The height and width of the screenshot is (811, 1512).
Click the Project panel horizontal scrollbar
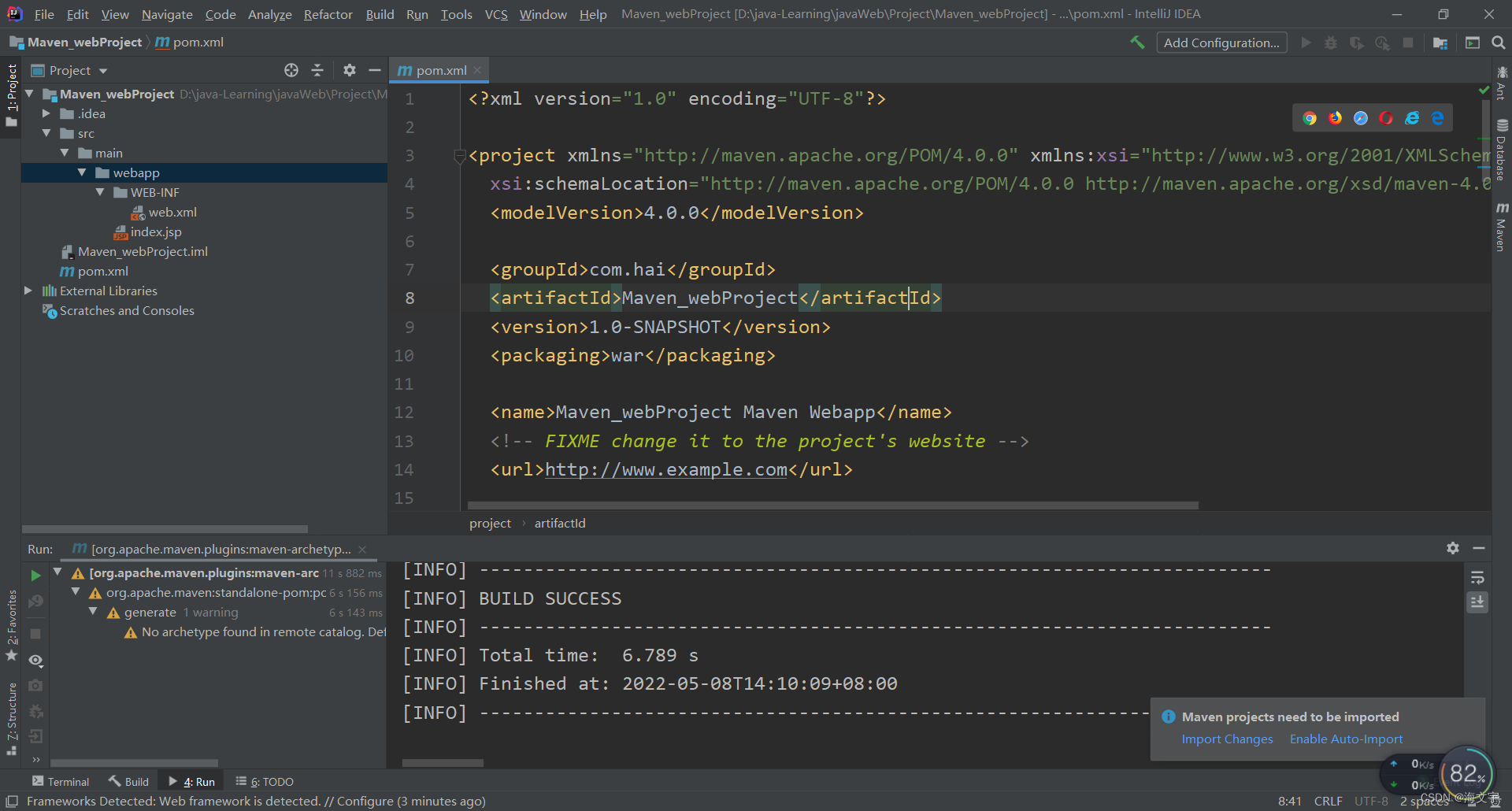coord(165,529)
